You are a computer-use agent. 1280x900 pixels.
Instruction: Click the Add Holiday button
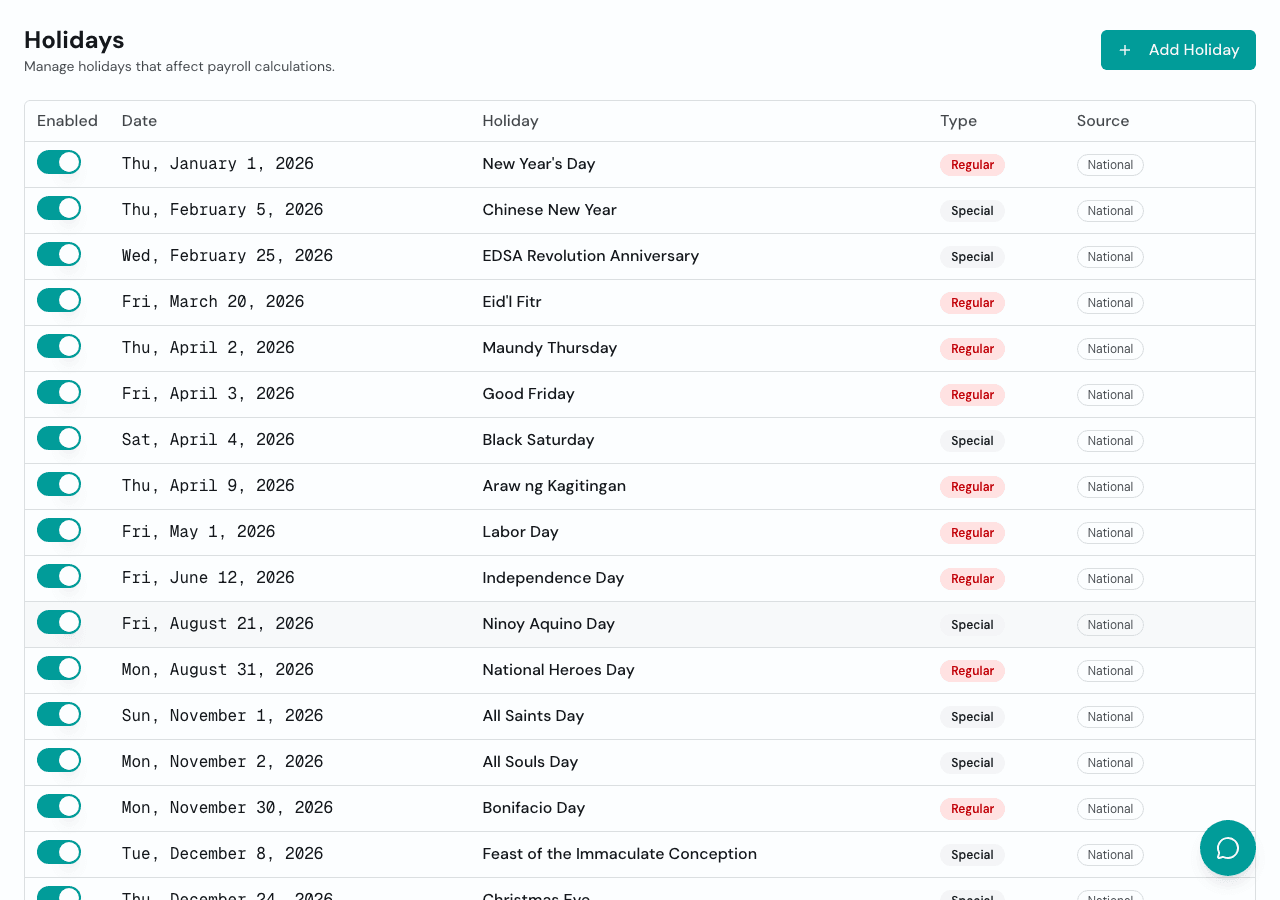coord(1178,50)
